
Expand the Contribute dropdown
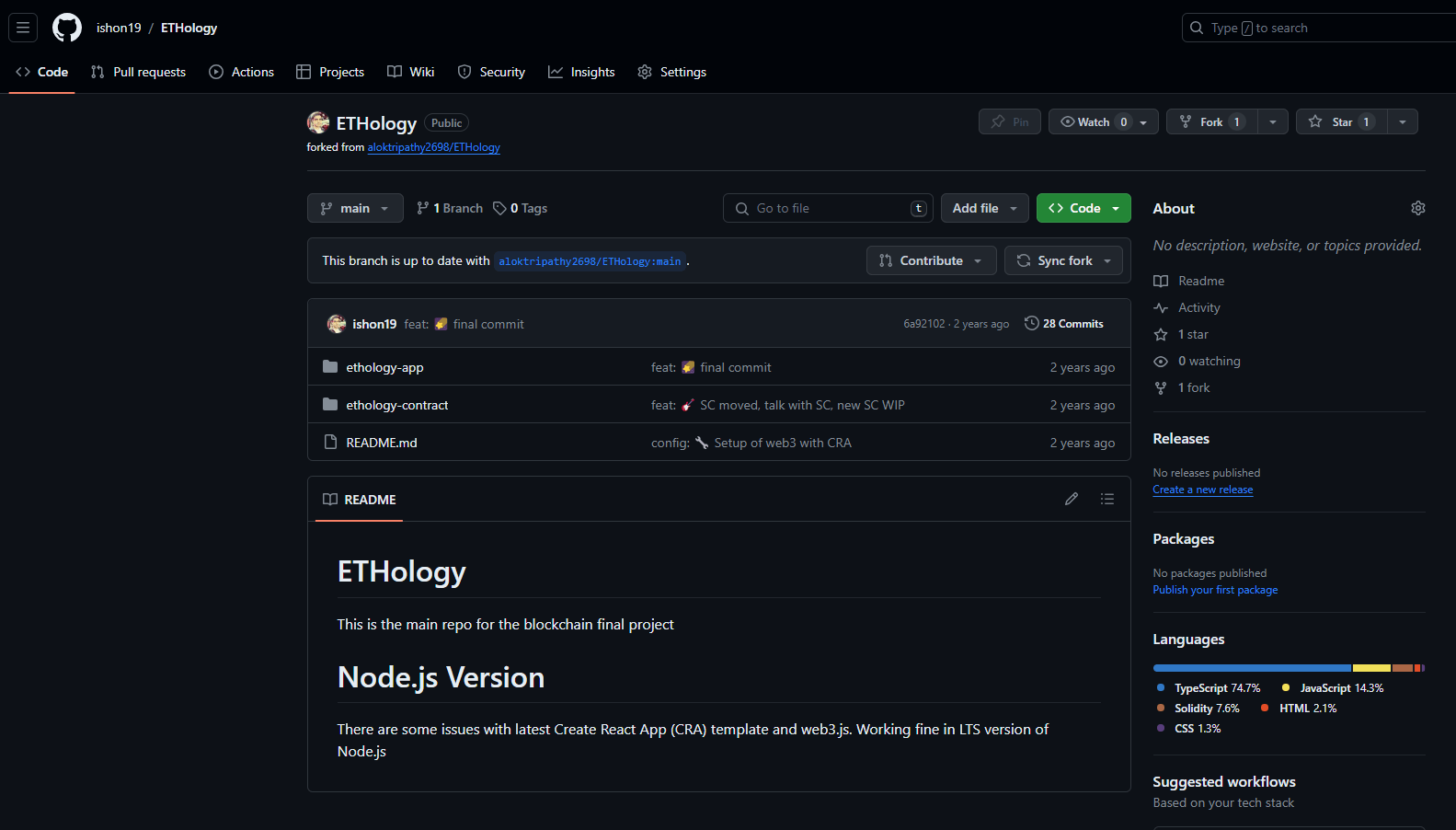tap(931, 260)
